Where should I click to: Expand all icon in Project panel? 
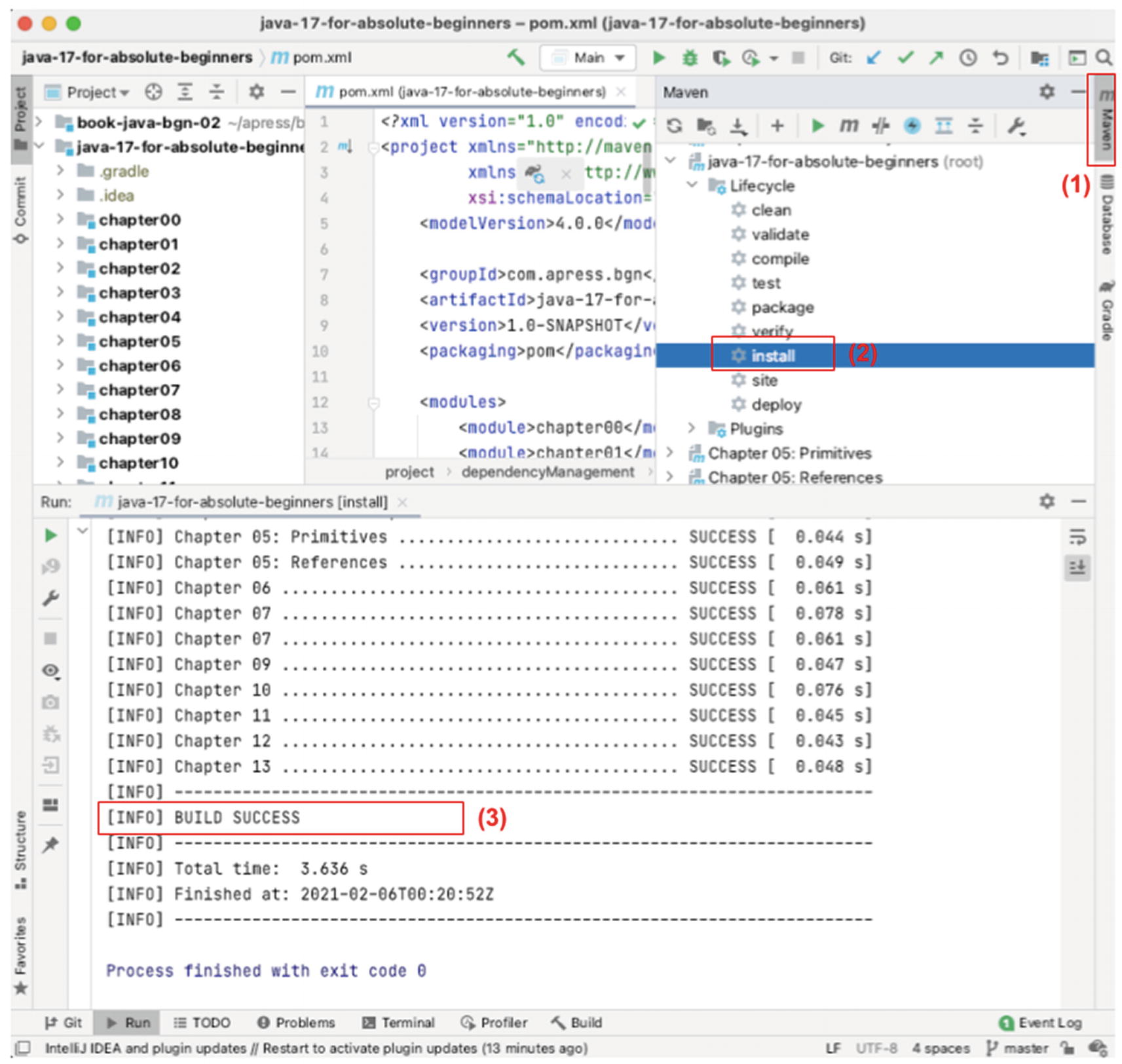[185, 92]
